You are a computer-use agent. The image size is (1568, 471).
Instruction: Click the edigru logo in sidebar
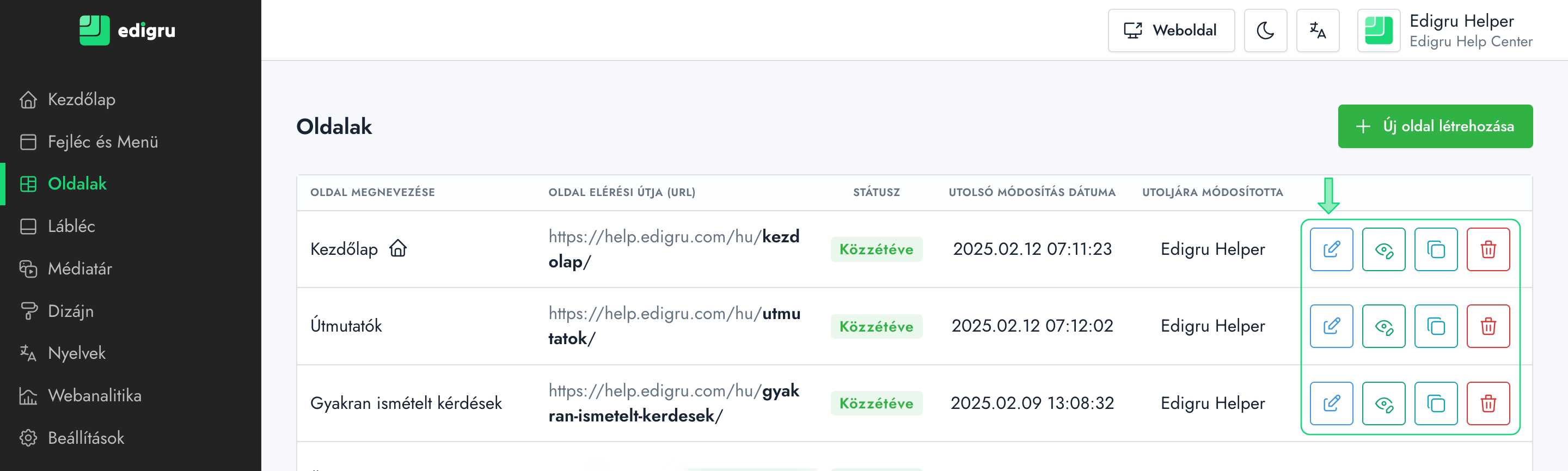coord(127,30)
